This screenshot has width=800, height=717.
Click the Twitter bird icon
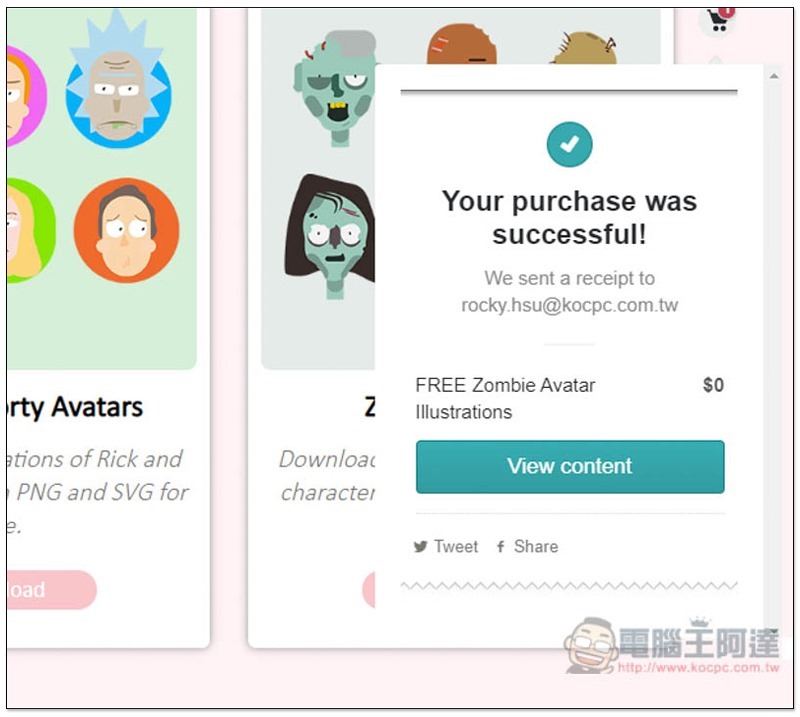[x=420, y=547]
